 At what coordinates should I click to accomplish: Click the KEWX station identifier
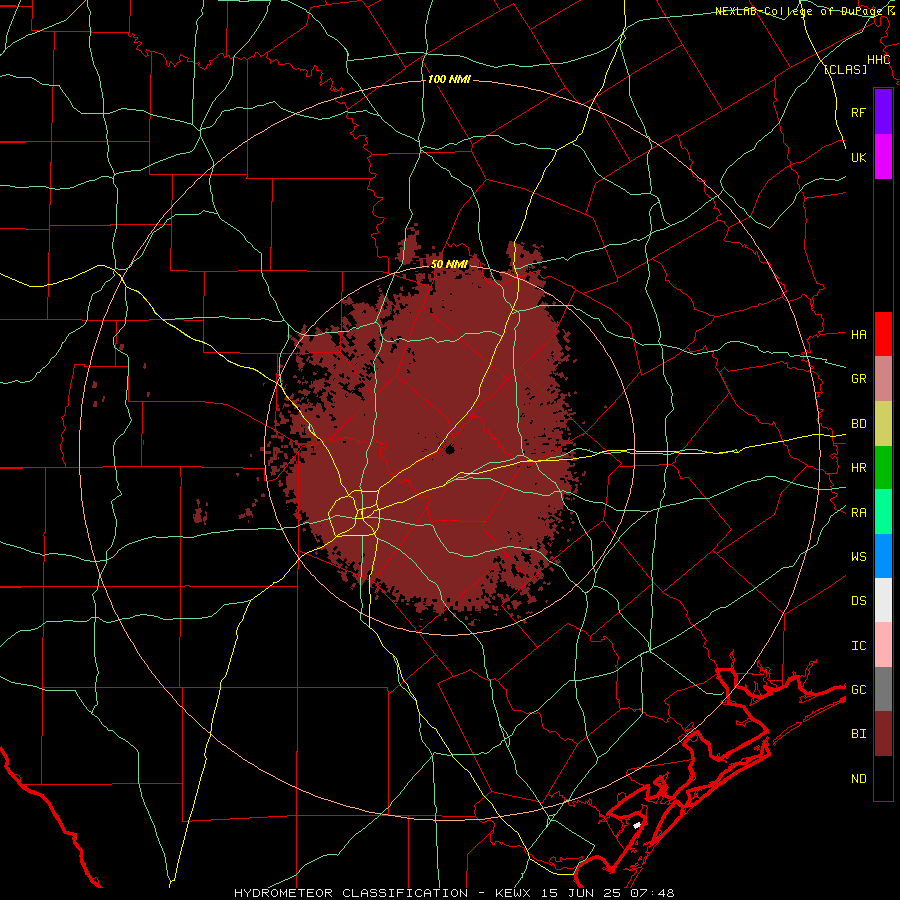pos(513,893)
